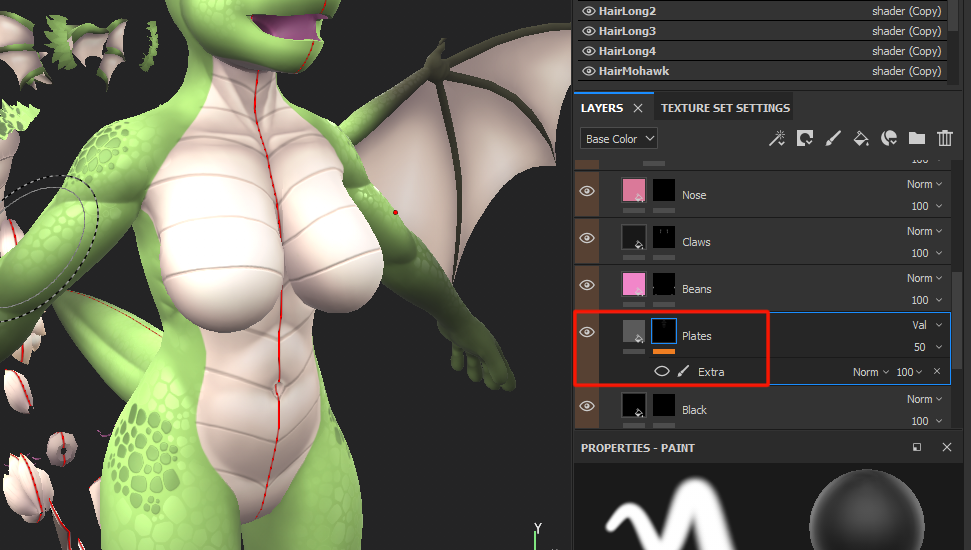Toggle visibility of the Beans layer
This screenshot has width=971, height=550.
tap(587, 285)
